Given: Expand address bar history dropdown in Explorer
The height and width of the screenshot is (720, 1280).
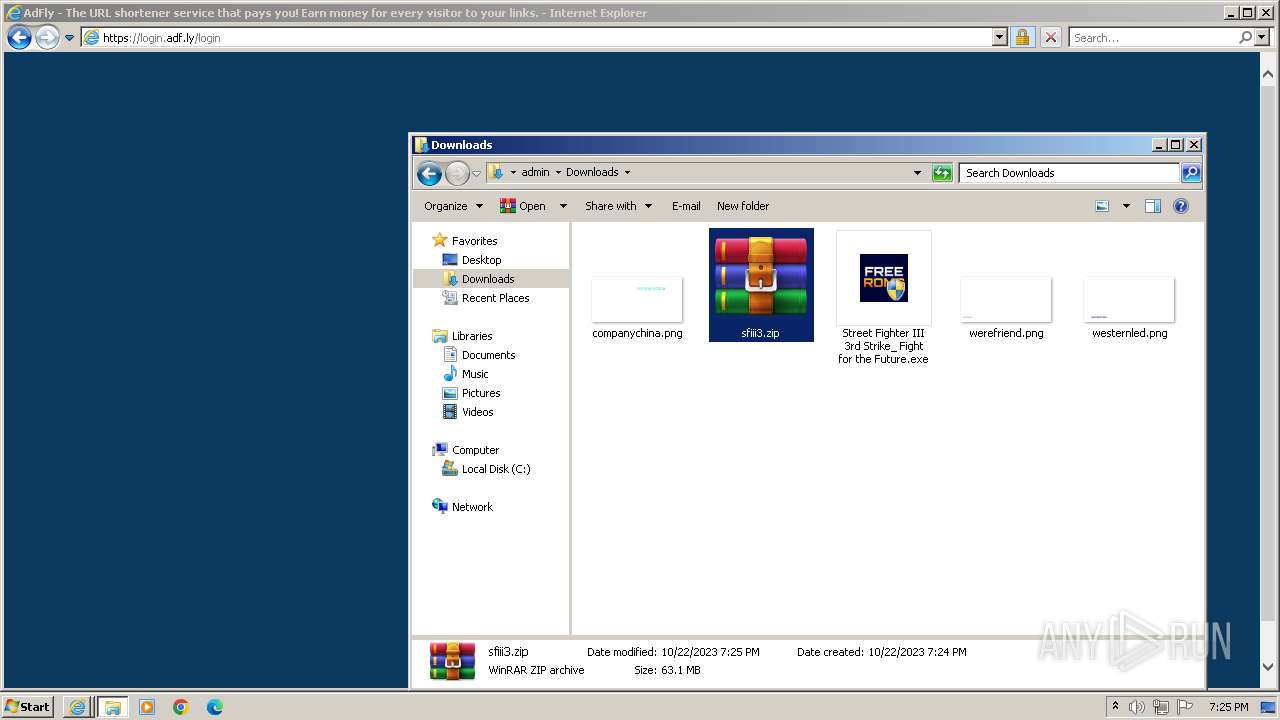Looking at the screenshot, I should coord(917,173).
